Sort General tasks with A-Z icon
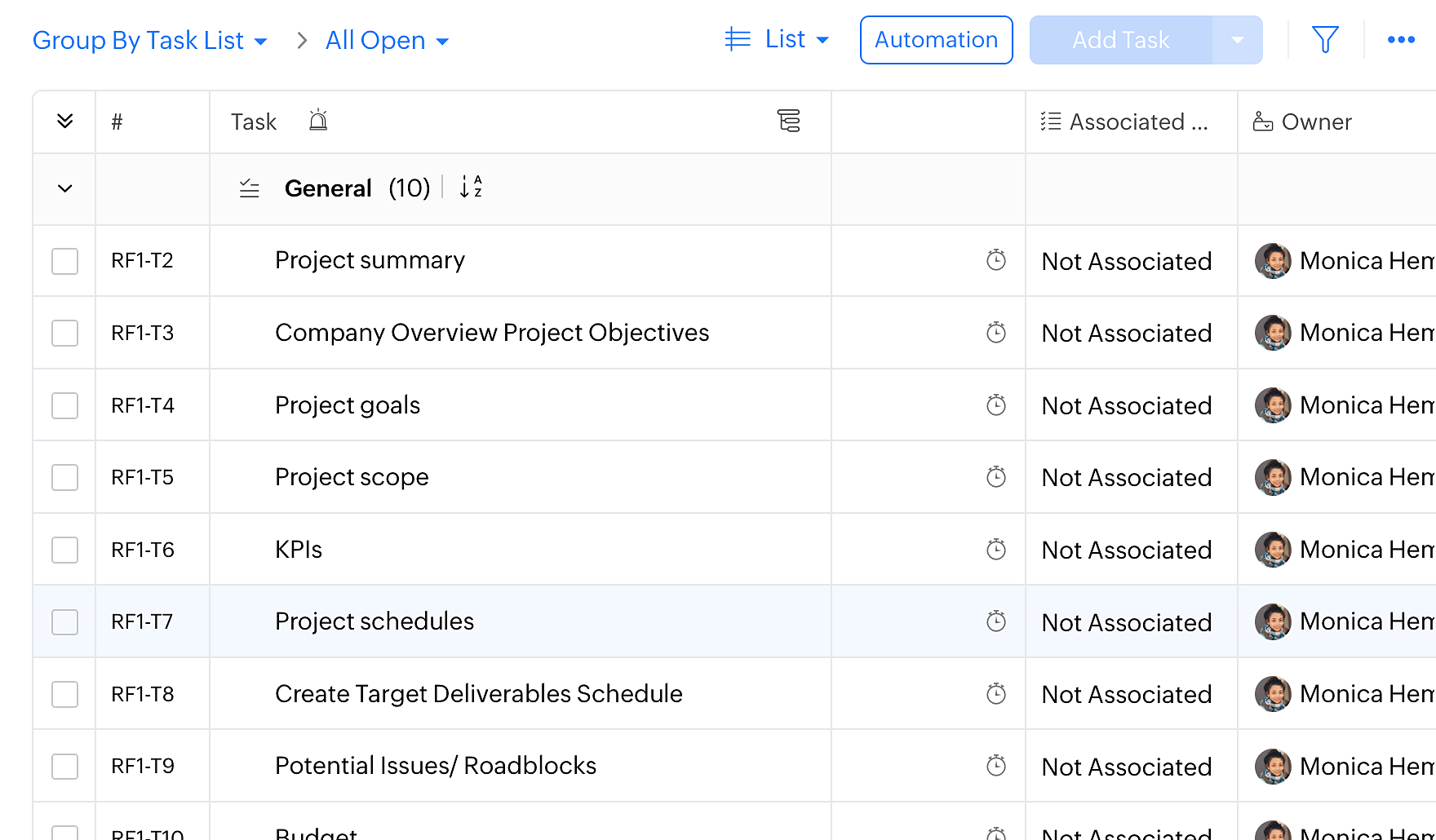The width and height of the screenshot is (1436, 840). point(471,188)
